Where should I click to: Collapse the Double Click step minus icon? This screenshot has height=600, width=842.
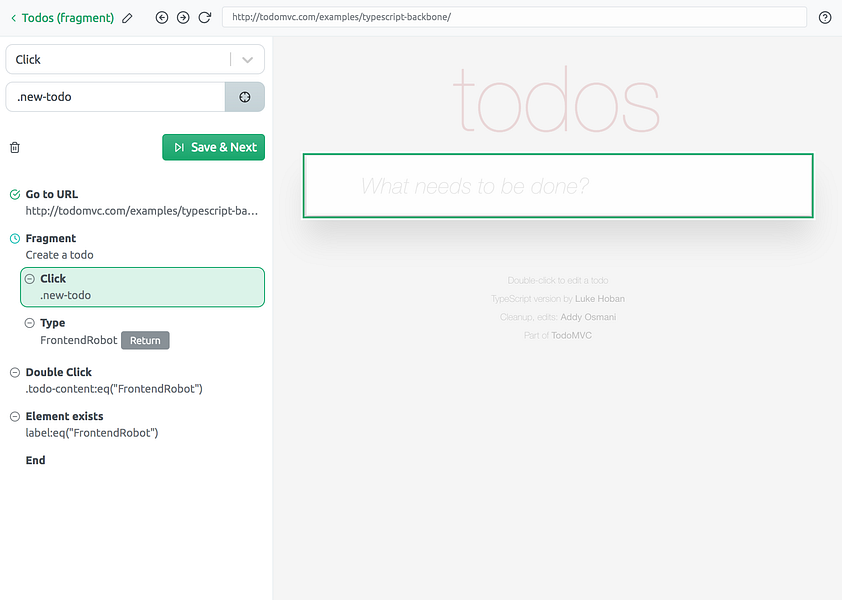[x=13, y=371]
